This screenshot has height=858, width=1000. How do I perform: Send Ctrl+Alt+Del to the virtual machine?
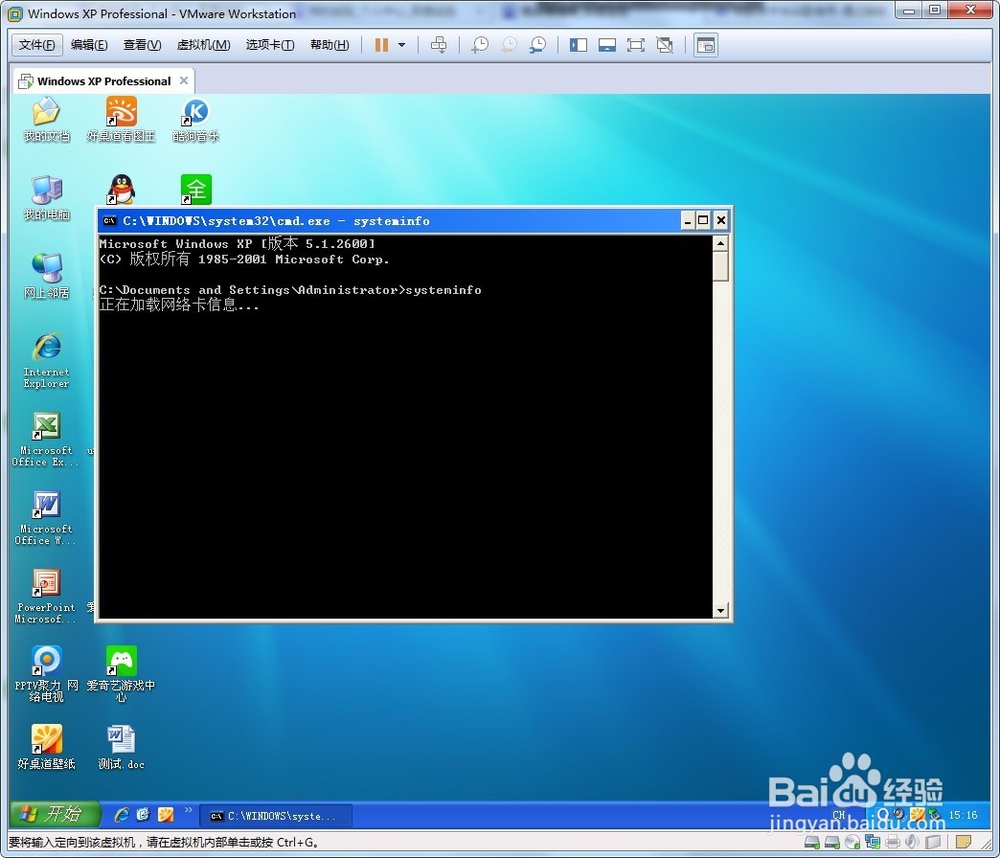pyautogui.click(x=439, y=45)
